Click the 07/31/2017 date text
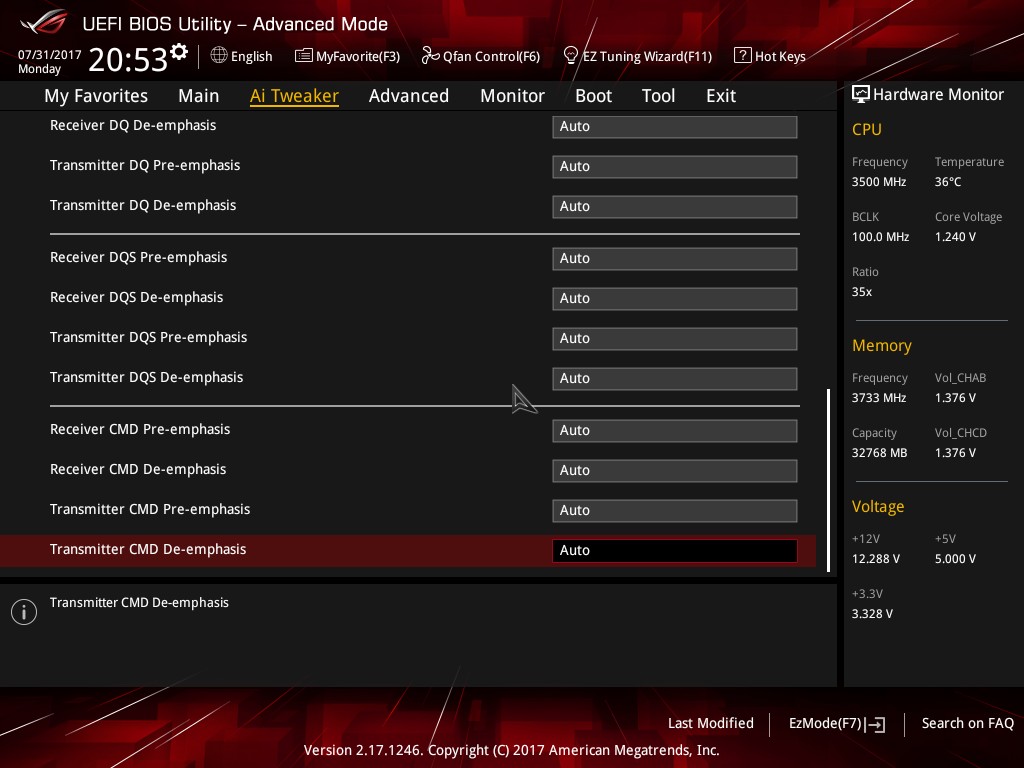Screen dimensions: 1024x768 50,55
